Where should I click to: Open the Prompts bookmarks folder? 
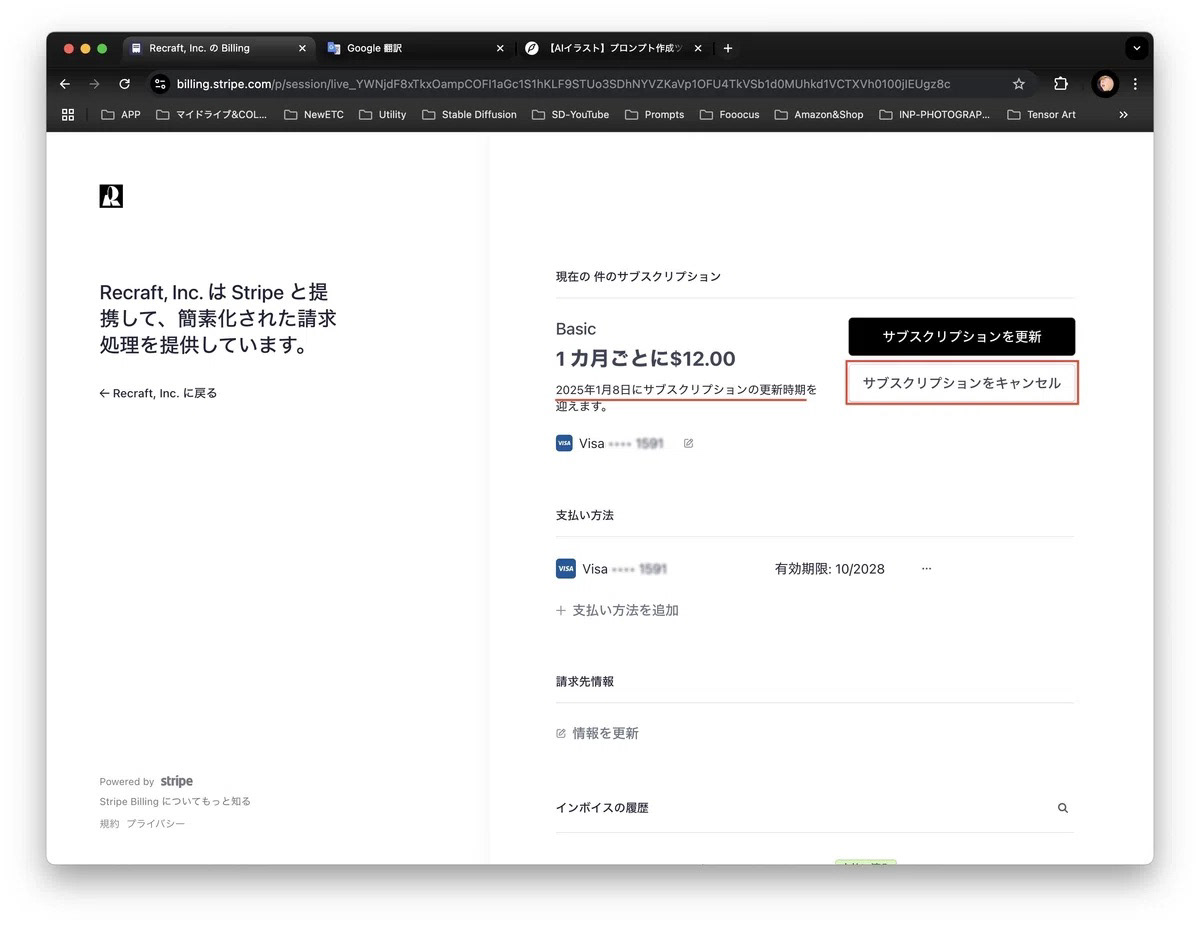click(x=654, y=115)
